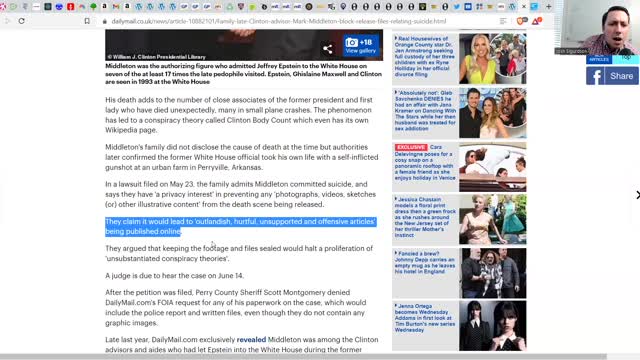This screenshot has height=360, width=640.
Task: Click the 'William J. Clinton Presidential Library' credit
Action: (157, 57)
